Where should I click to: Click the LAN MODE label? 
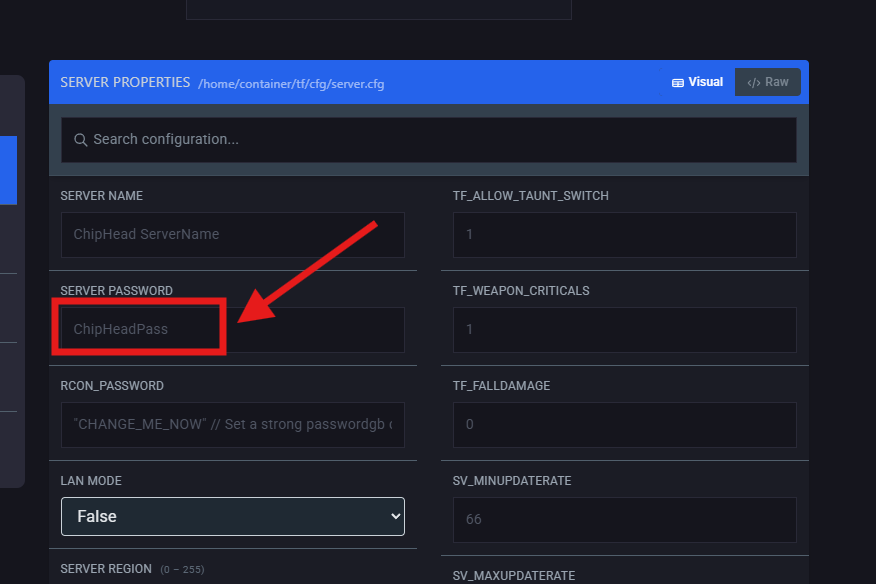click(x=91, y=481)
